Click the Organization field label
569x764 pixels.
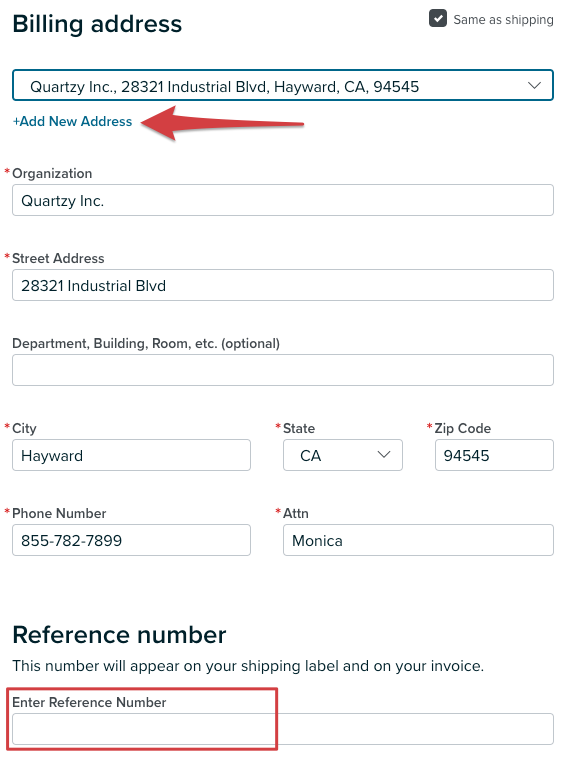(x=52, y=173)
